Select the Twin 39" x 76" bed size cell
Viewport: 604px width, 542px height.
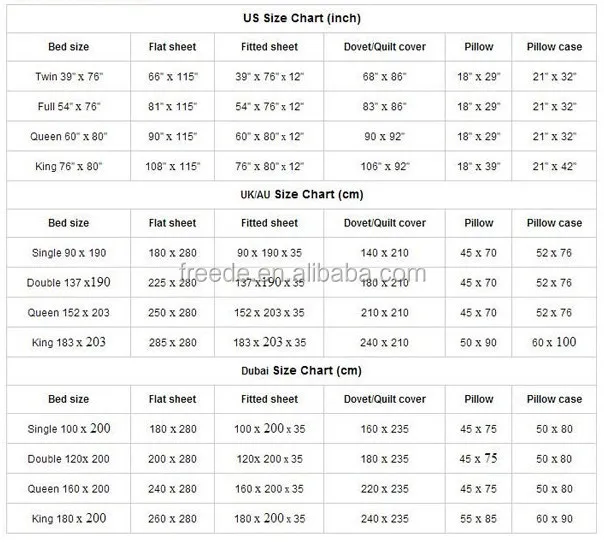tap(69, 77)
